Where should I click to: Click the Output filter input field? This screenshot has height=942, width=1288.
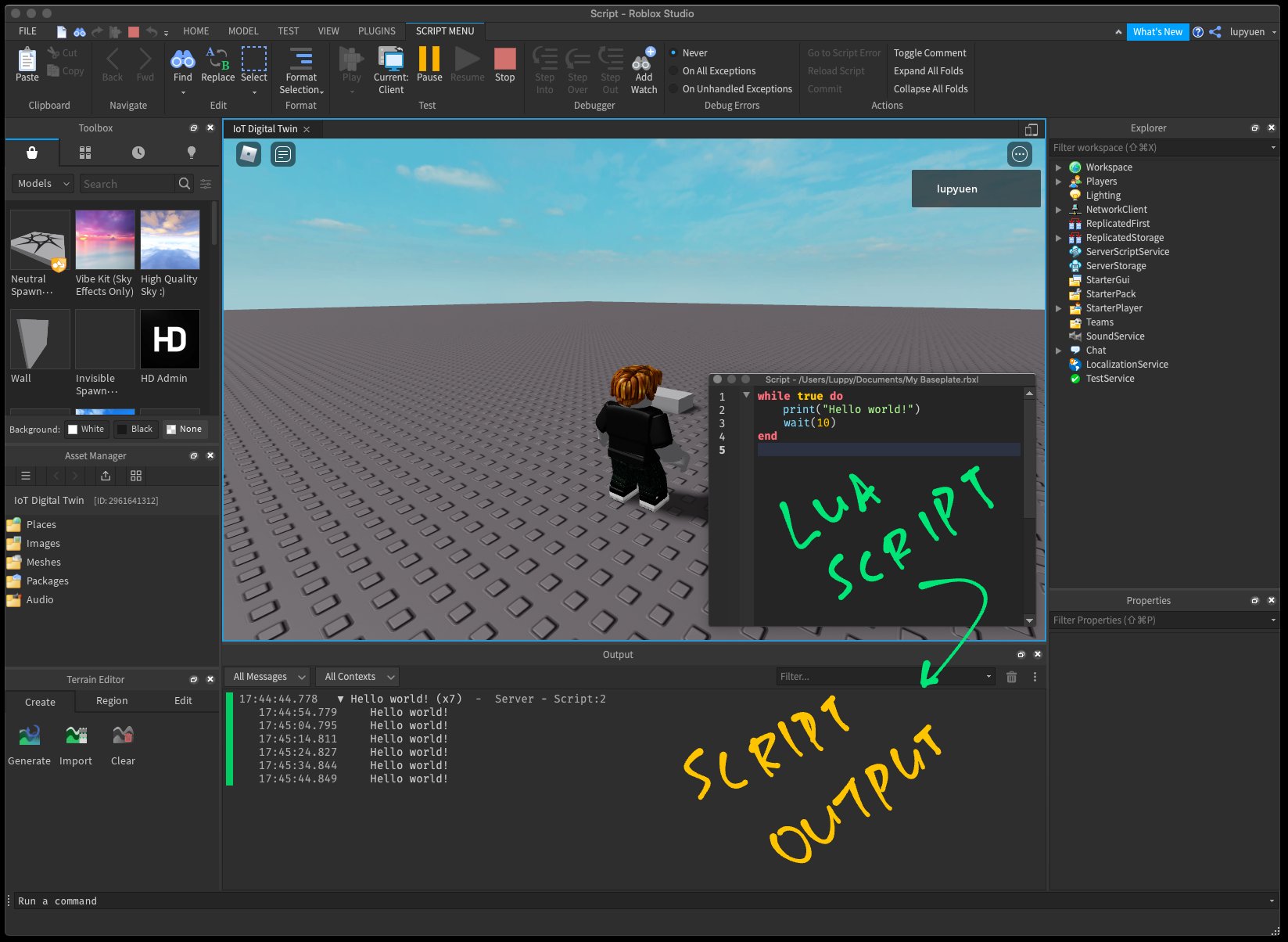coord(885,677)
